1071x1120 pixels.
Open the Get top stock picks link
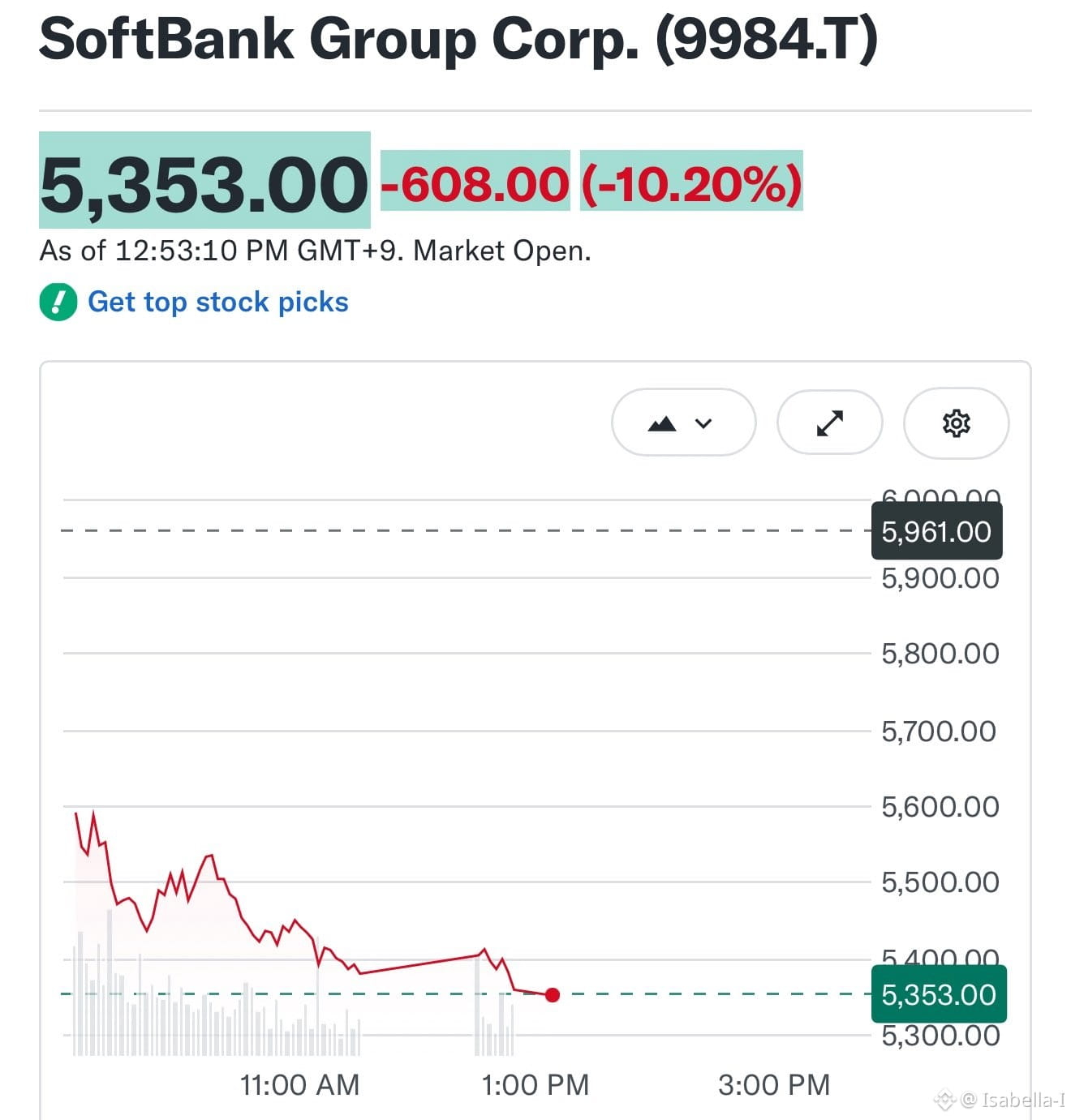(217, 302)
